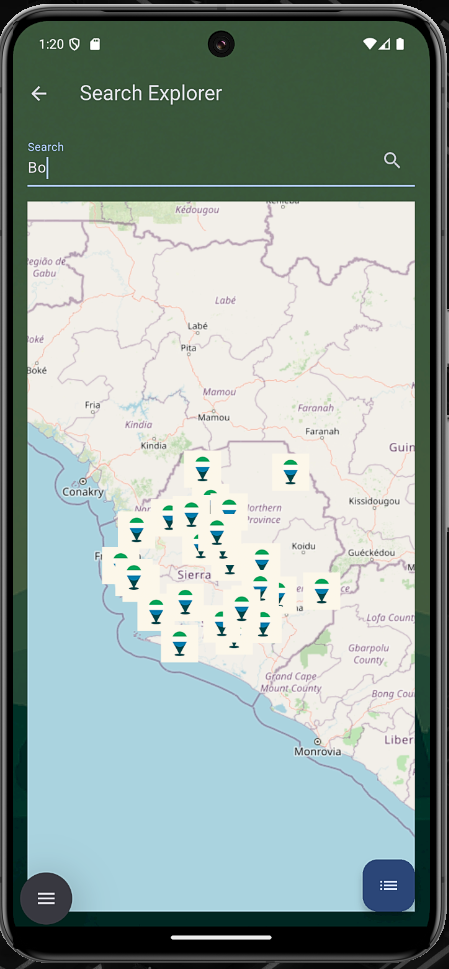This screenshot has height=969, width=449.
Task: Select the southernmost coastal map marker
Action: (x=179, y=643)
